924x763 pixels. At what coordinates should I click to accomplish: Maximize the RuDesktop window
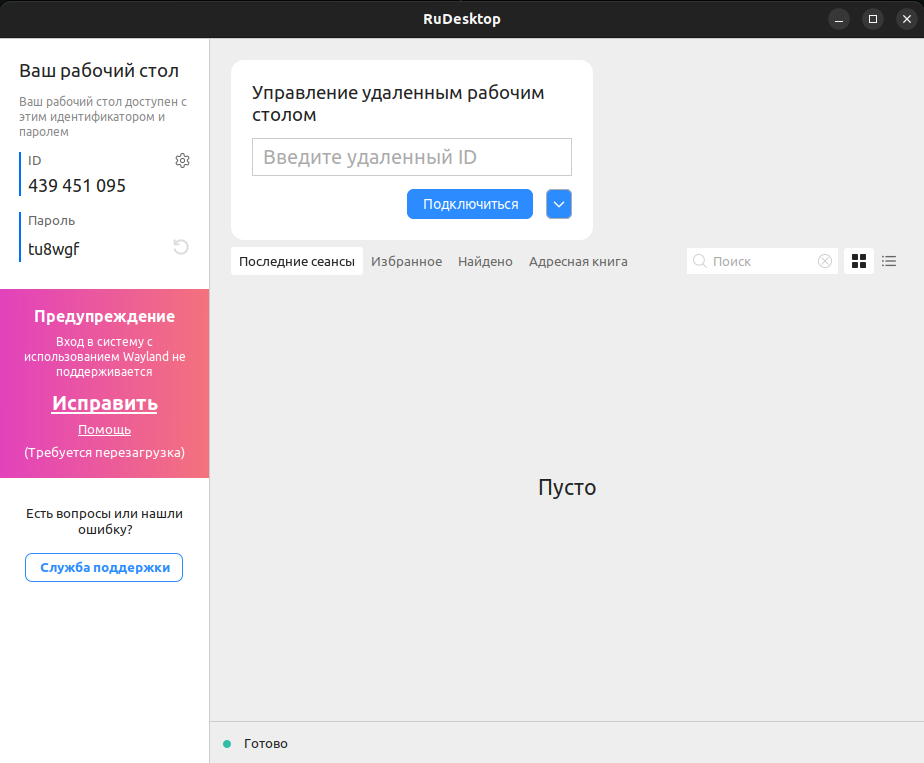pyautogui.click(x=873, y=19)
